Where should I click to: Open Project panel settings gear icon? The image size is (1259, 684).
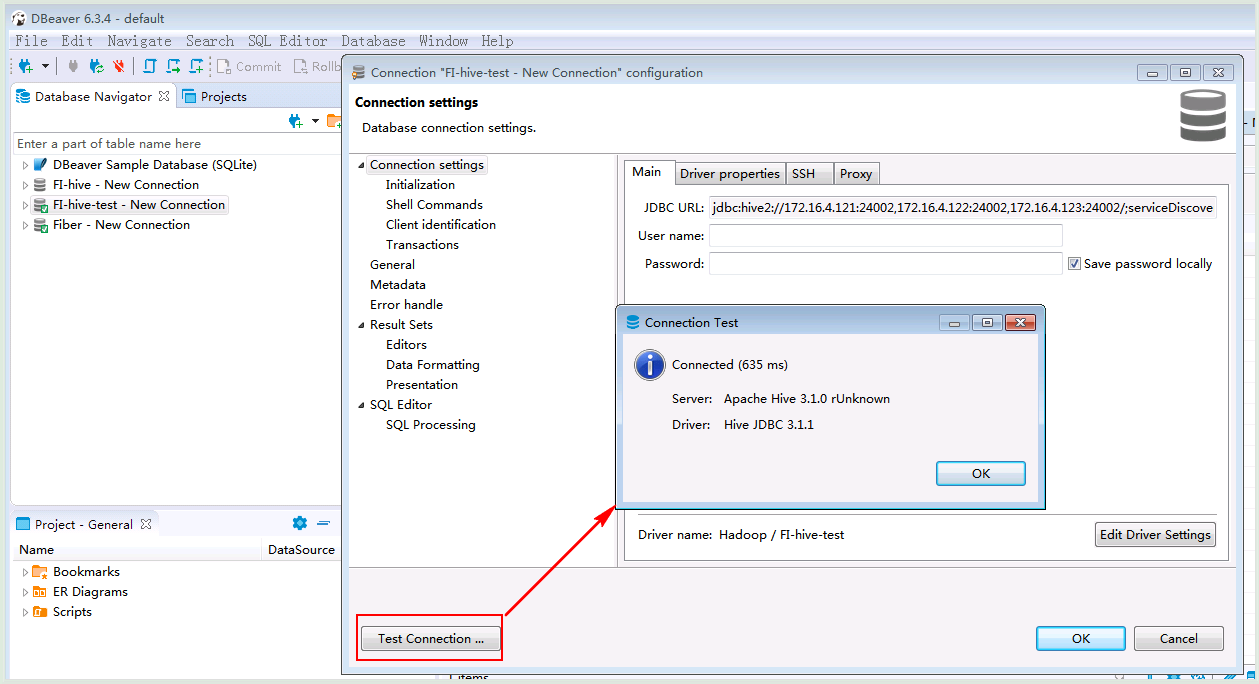pyautogui.click(x=299, y=523)
